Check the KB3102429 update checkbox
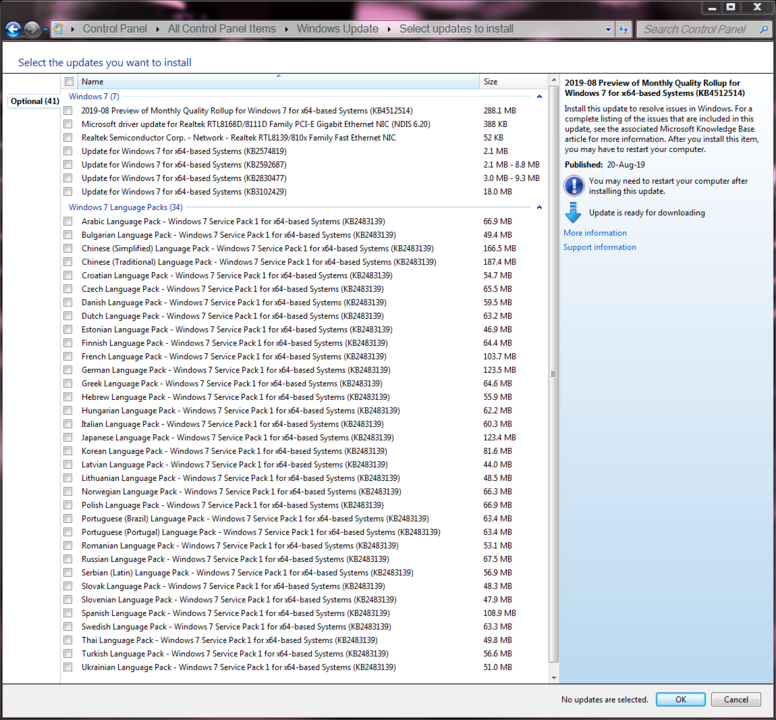The image size is (776, 720). click(68, 192)
